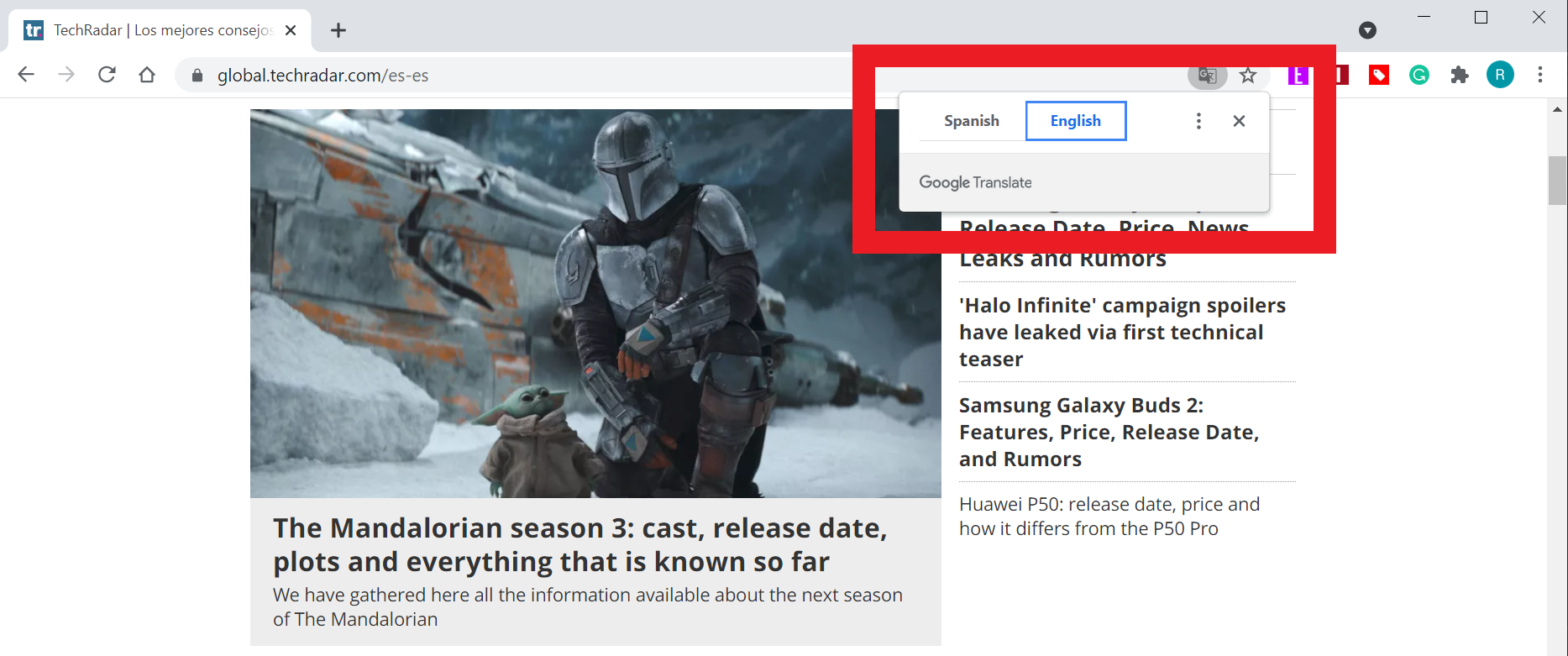Close the TechRadar tab

click(x=291, y=30)
